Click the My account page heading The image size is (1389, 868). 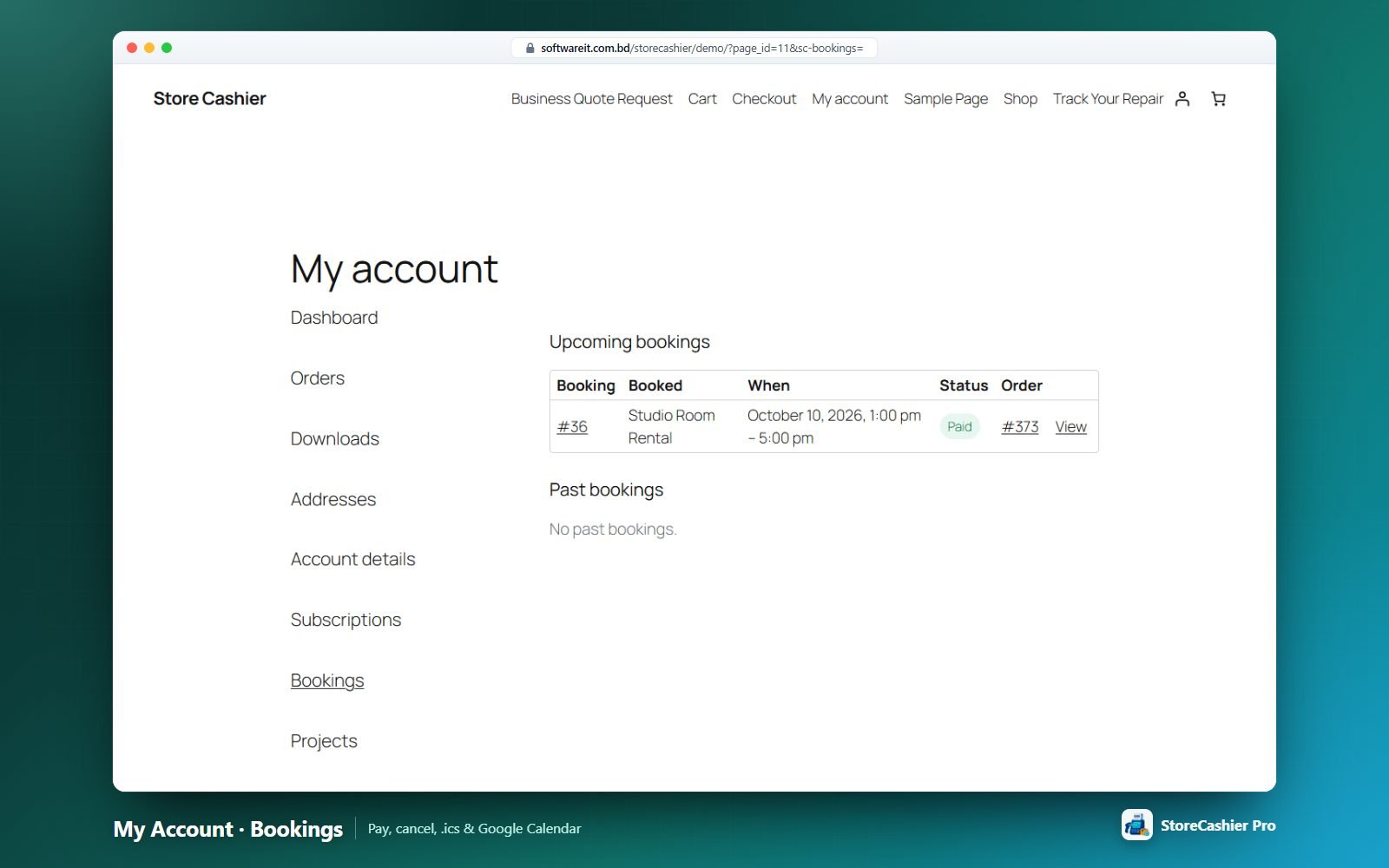(x=394, y=270)
